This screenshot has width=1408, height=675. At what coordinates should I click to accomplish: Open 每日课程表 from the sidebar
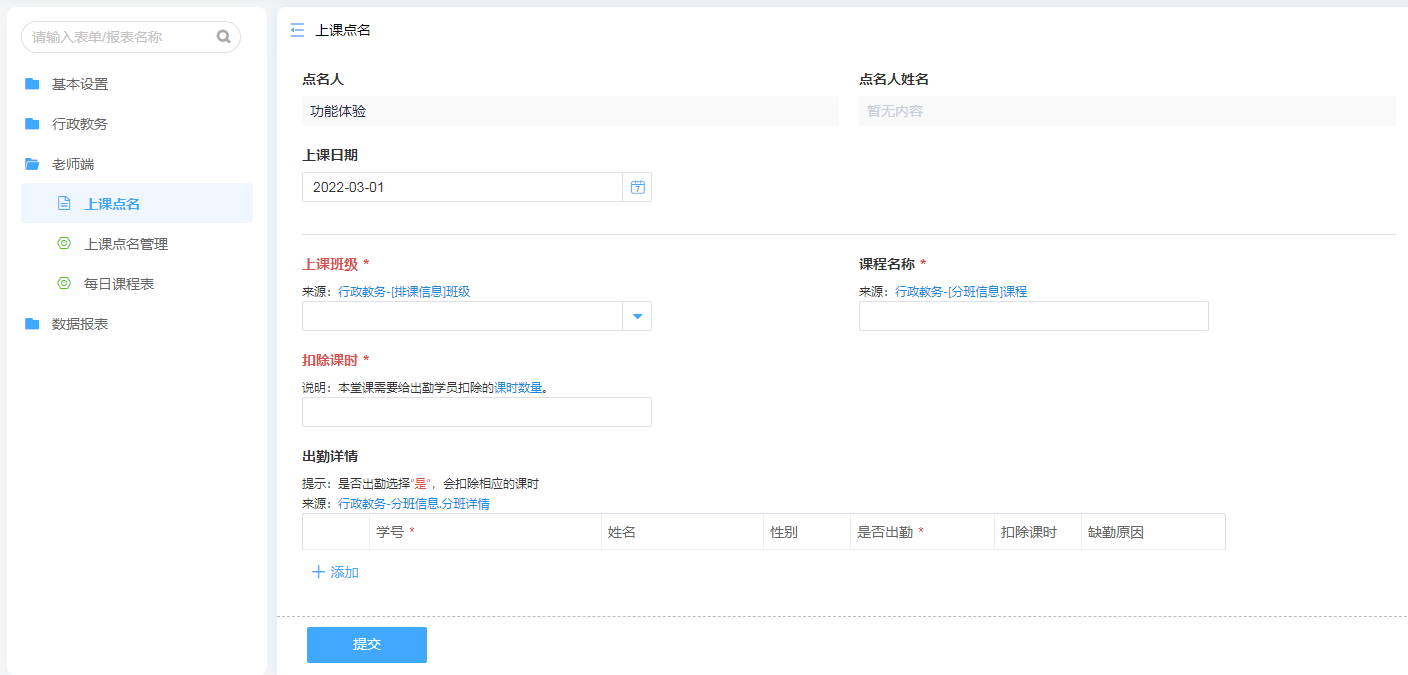coord(119,284)
